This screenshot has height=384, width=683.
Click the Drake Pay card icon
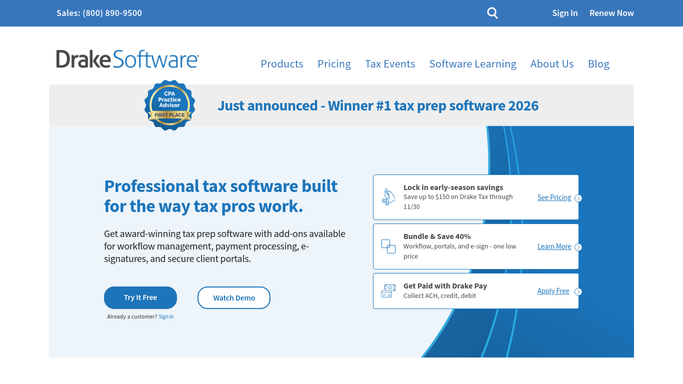tap(388, 291)
